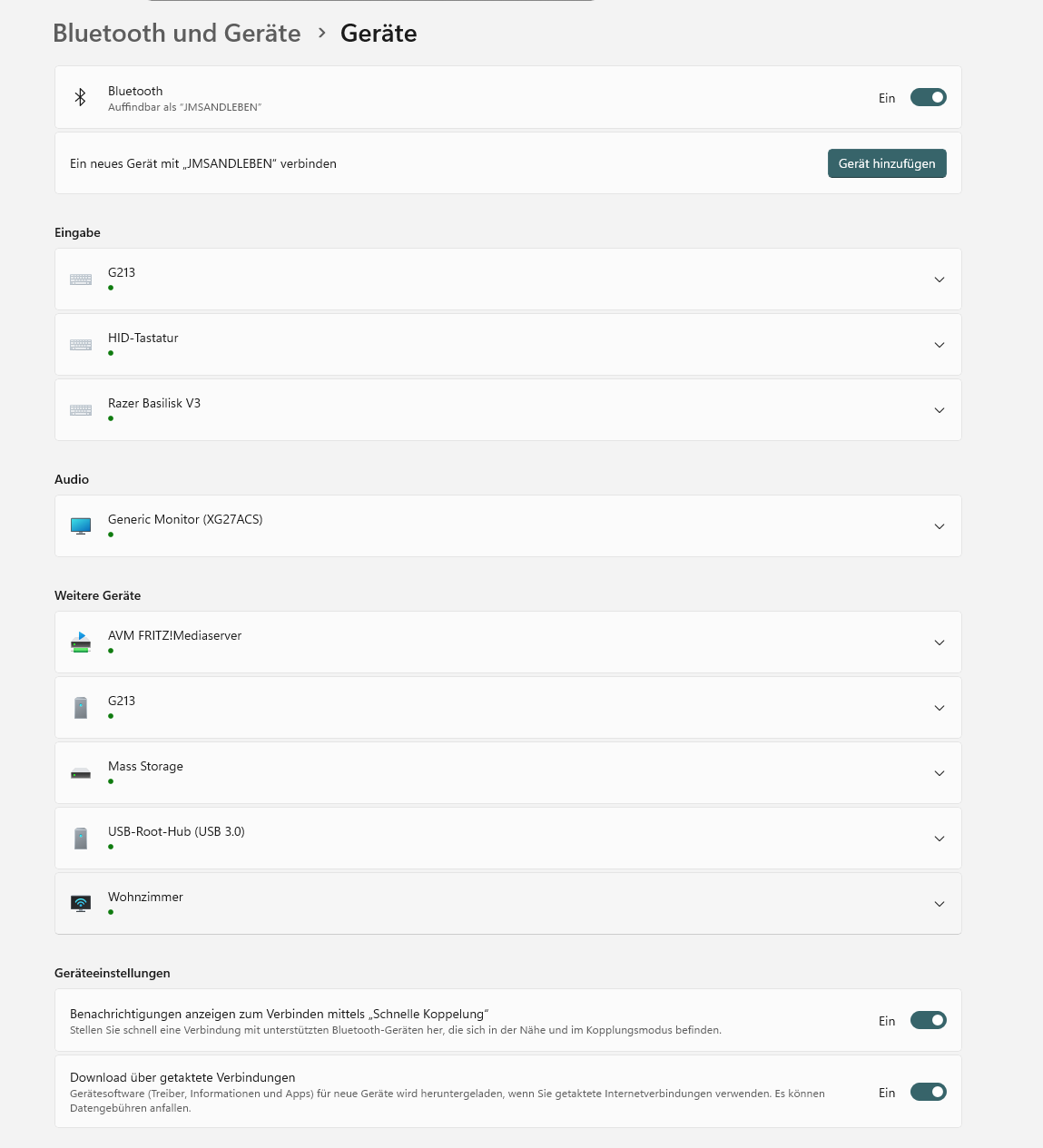The image size is (1043, 1148).
Task: Toggle Schnelle Koppelung notifications switch
Action: [x=929, y=1020]
